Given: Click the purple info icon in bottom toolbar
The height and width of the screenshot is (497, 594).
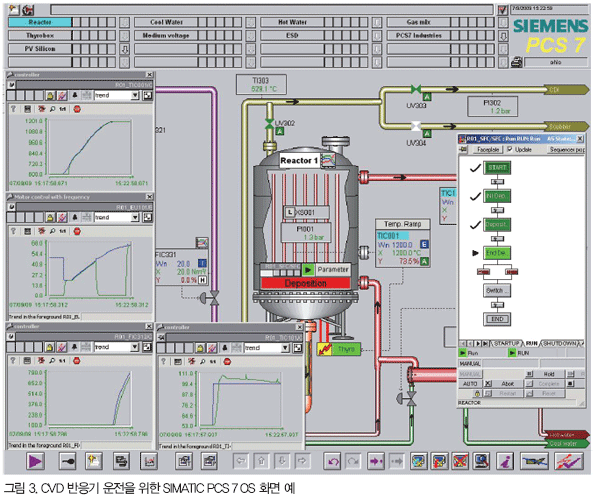Looking at the screenshot, I should tap(505, 461).
